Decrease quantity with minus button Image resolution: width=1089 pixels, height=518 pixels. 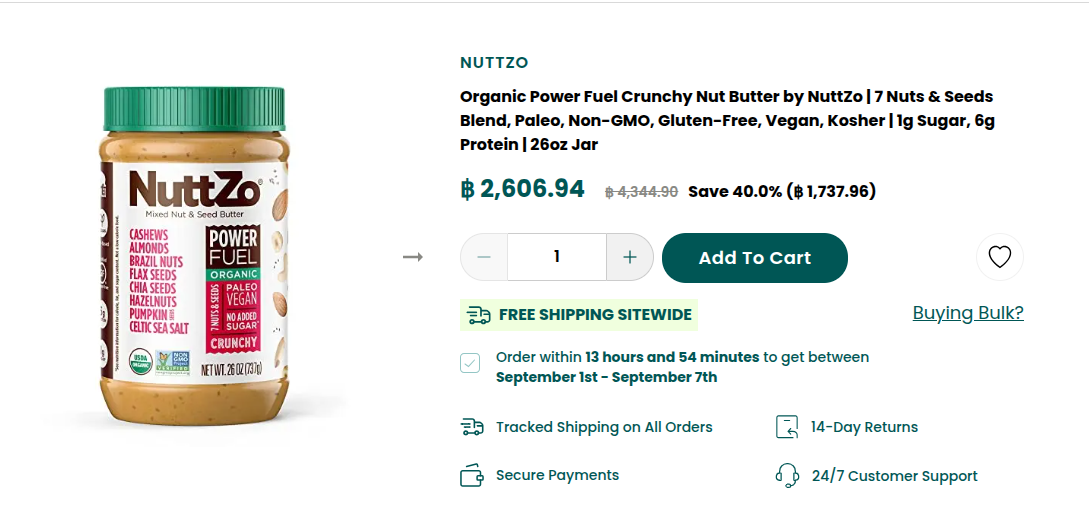pyautogui.click(x=484, y=257)
